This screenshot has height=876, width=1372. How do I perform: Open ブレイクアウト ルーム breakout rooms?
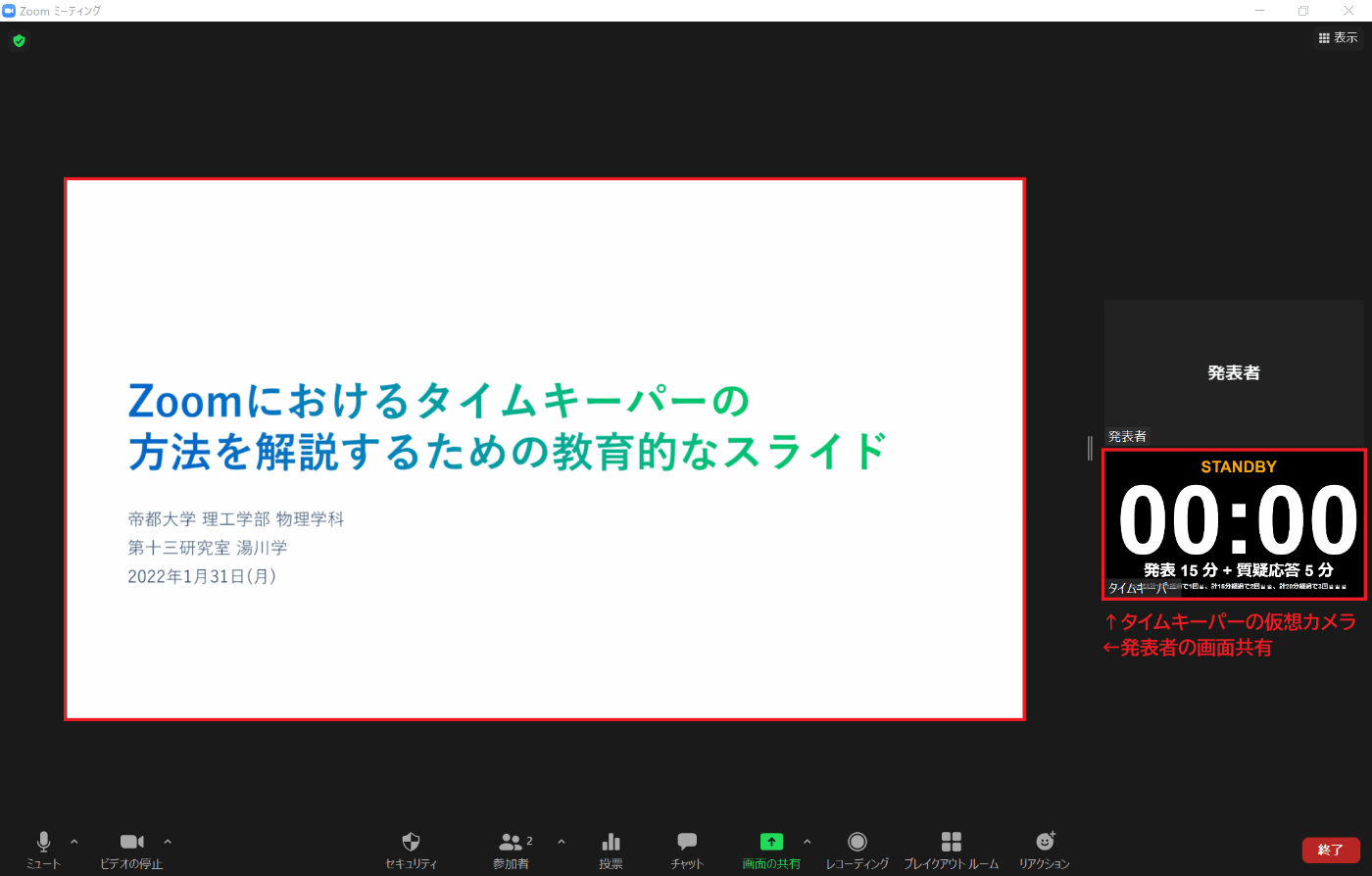[x=951, y=850]
